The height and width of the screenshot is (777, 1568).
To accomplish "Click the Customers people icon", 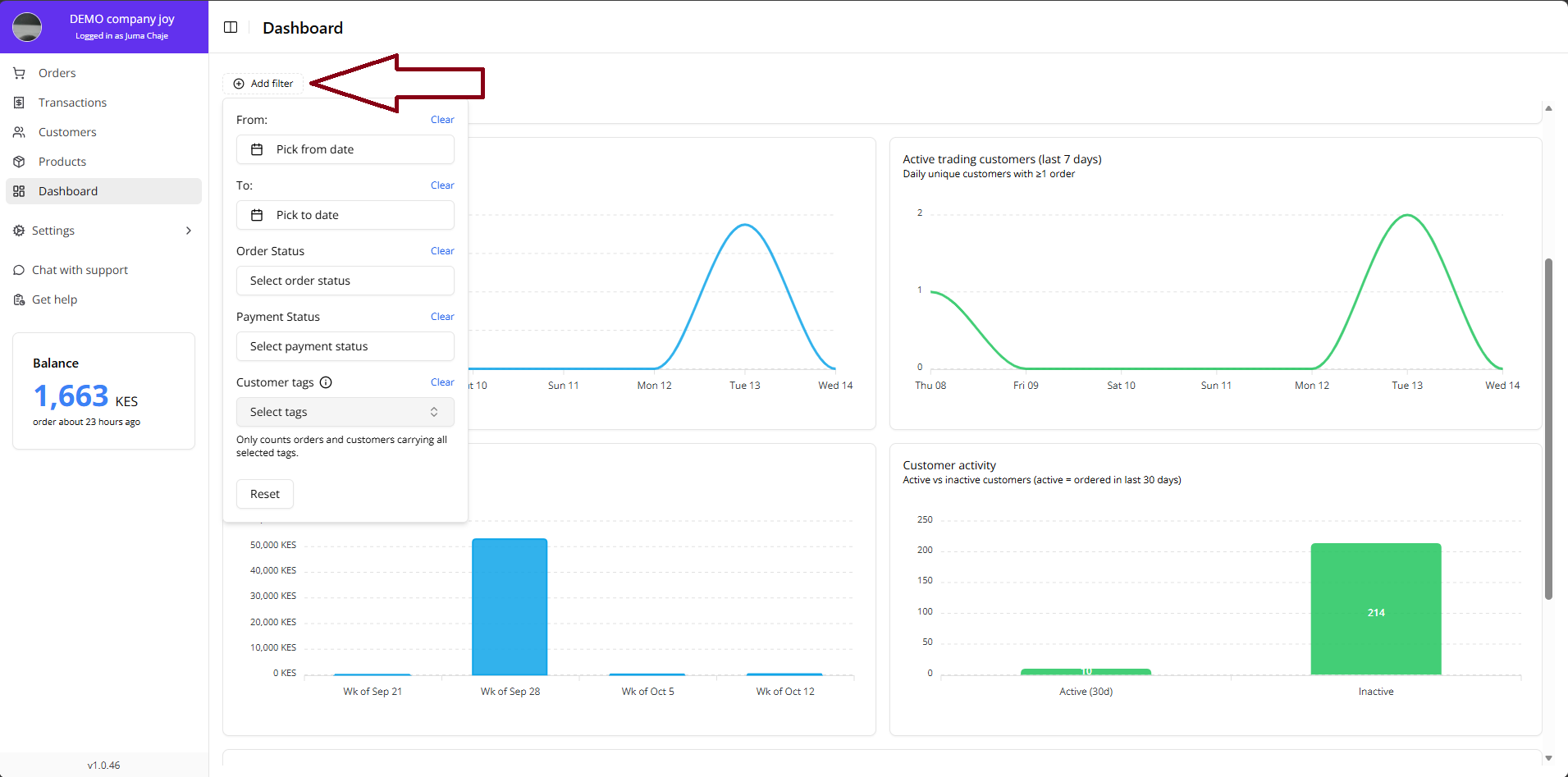I will tap(19, 132).
